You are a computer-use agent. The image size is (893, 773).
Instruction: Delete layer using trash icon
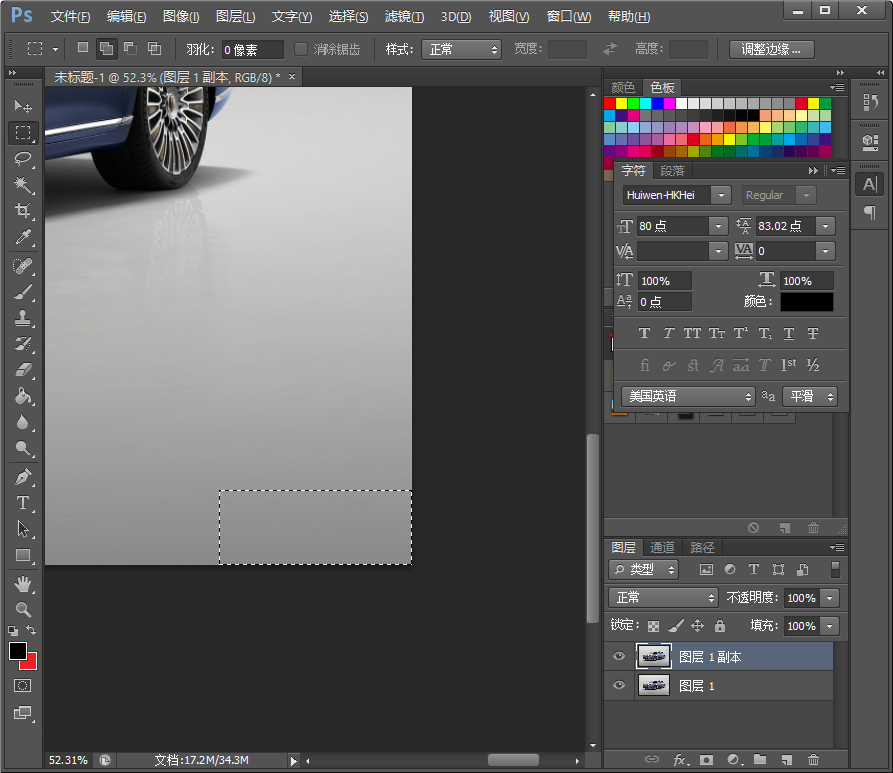coord(813,760)
